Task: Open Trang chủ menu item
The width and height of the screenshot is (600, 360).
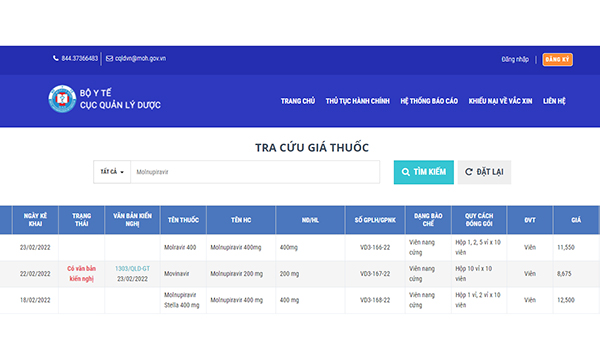Action: click(x=298, y=101)
